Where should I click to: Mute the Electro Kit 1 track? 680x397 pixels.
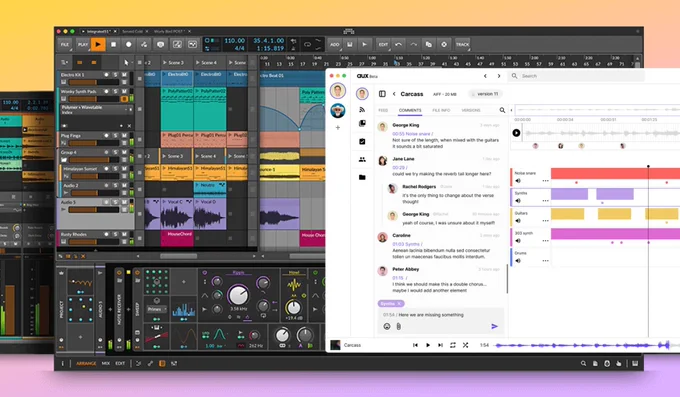tap(124, 75)
